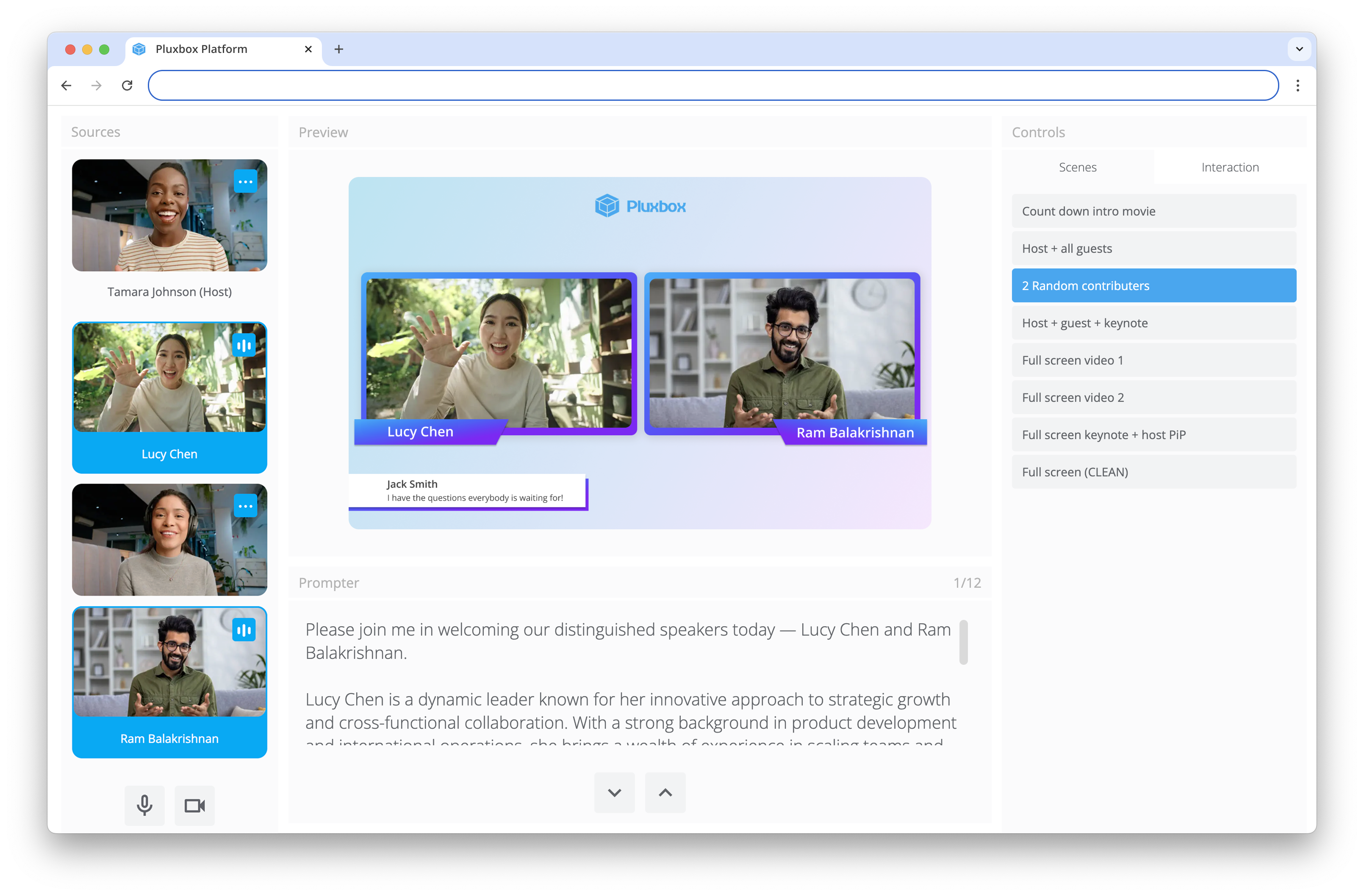Advance the prompter with the down arrow
Screen dimensions: 1364x896
coord(614,792)
